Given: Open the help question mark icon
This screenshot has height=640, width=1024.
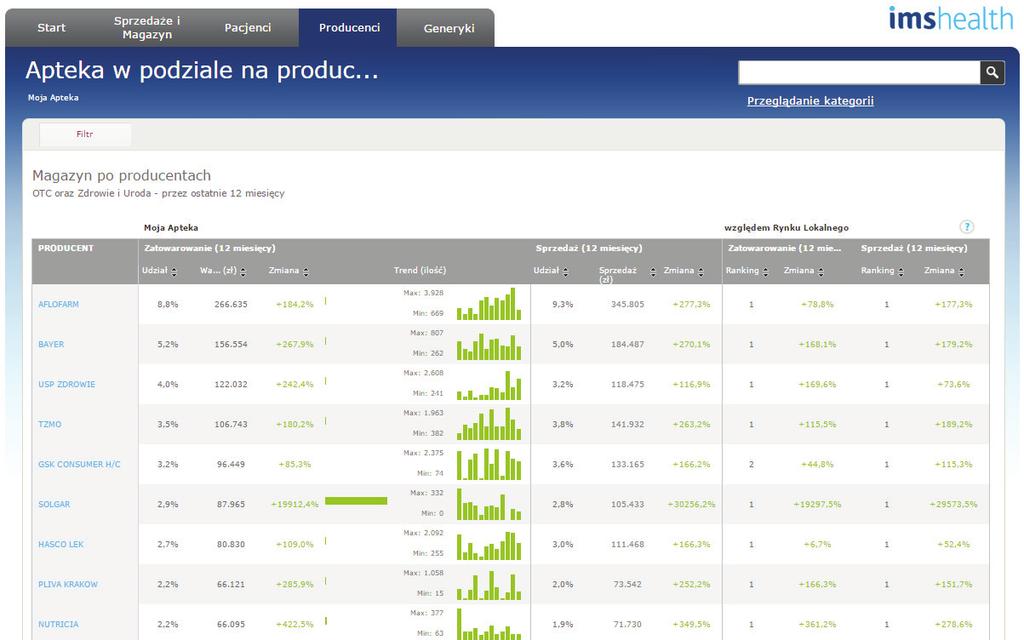Looking at the screenshot, I should tap(967, 227).
